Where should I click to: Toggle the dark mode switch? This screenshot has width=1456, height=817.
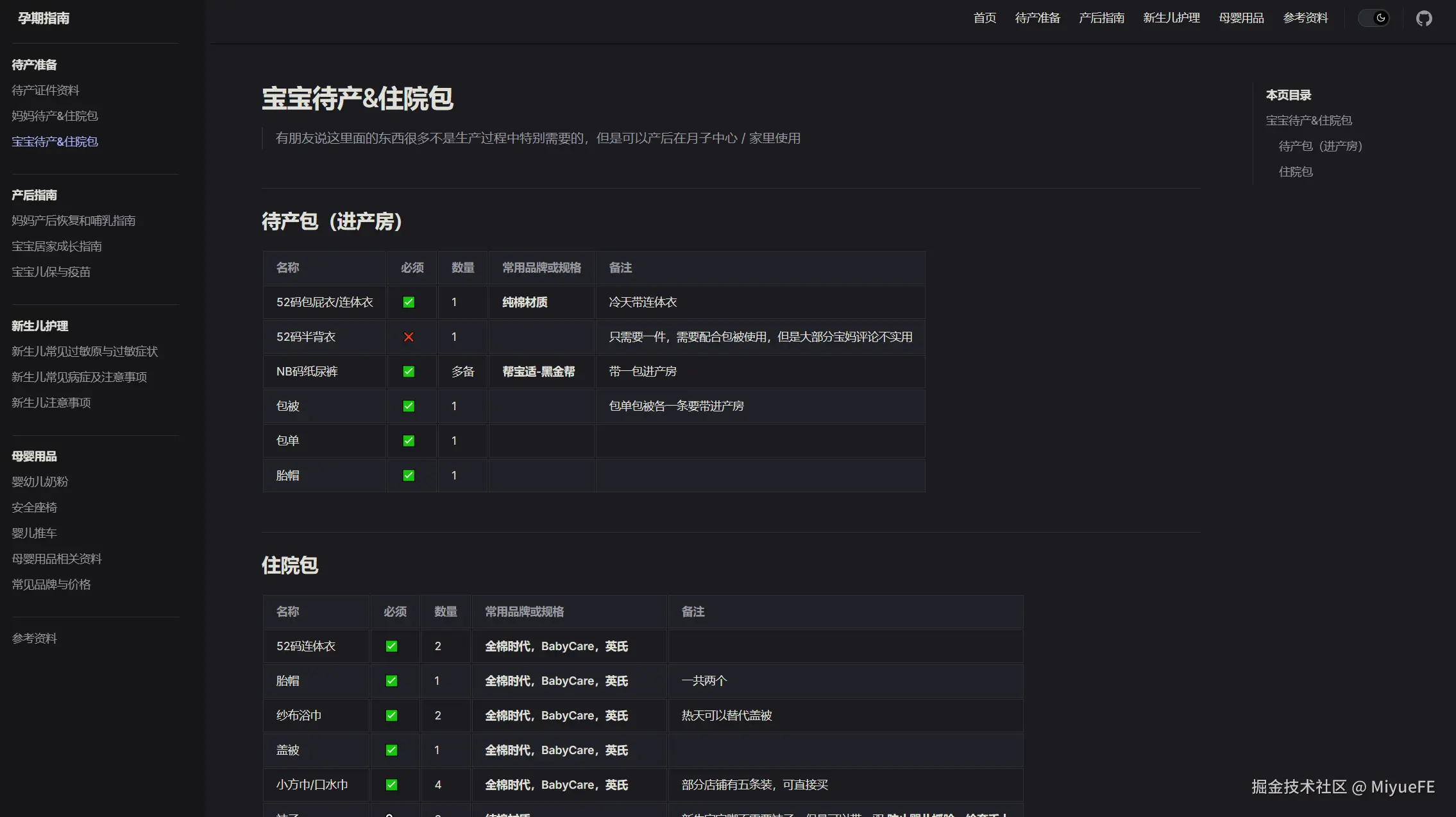click(x=1374, y=18)
